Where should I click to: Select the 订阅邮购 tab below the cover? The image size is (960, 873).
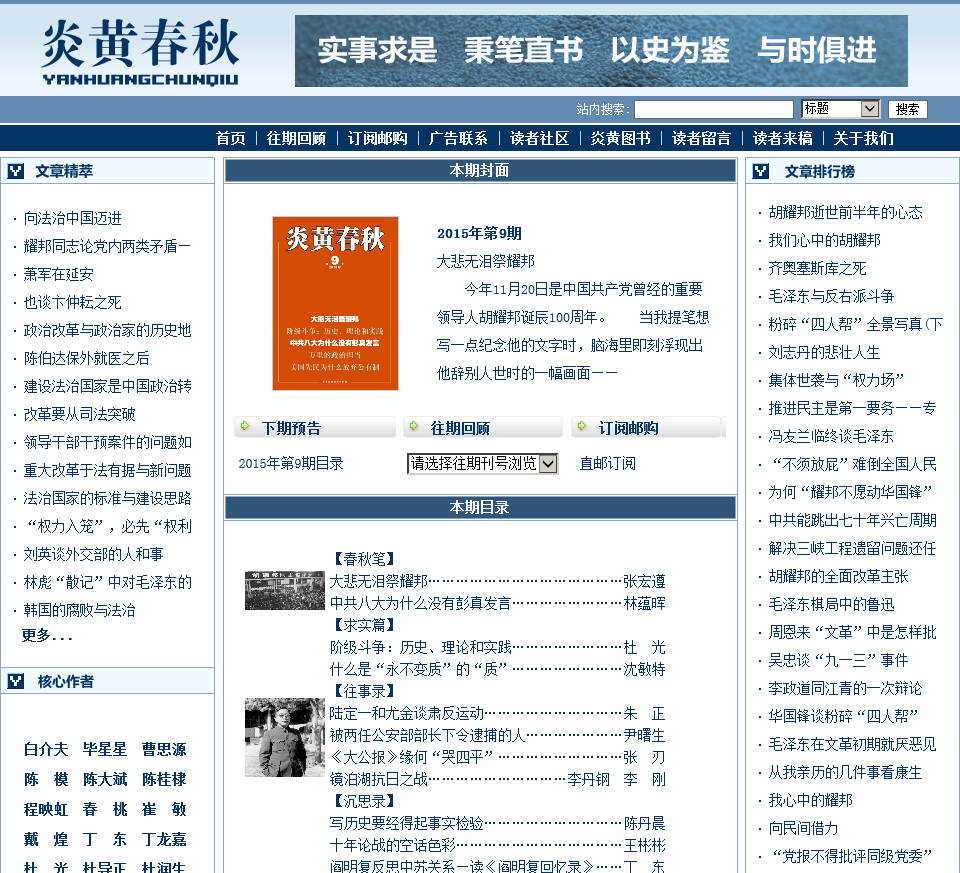(646, 427)
